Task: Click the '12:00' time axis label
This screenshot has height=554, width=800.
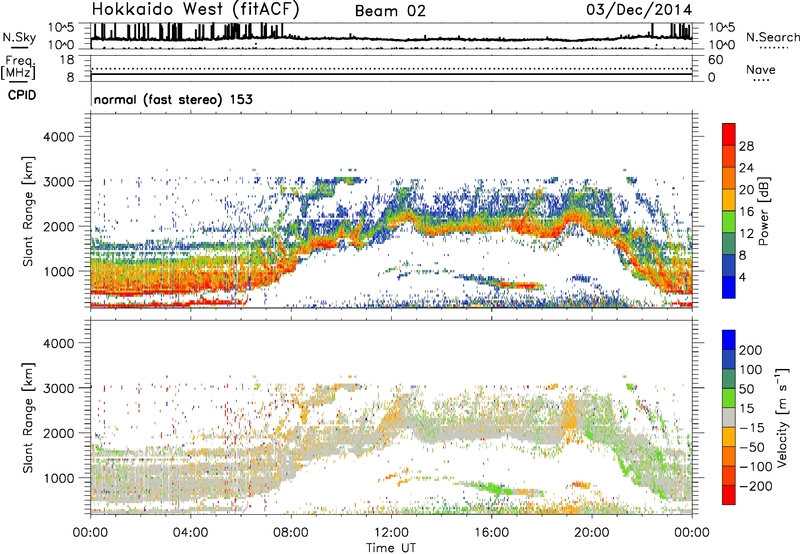Action: click(391, 533)
